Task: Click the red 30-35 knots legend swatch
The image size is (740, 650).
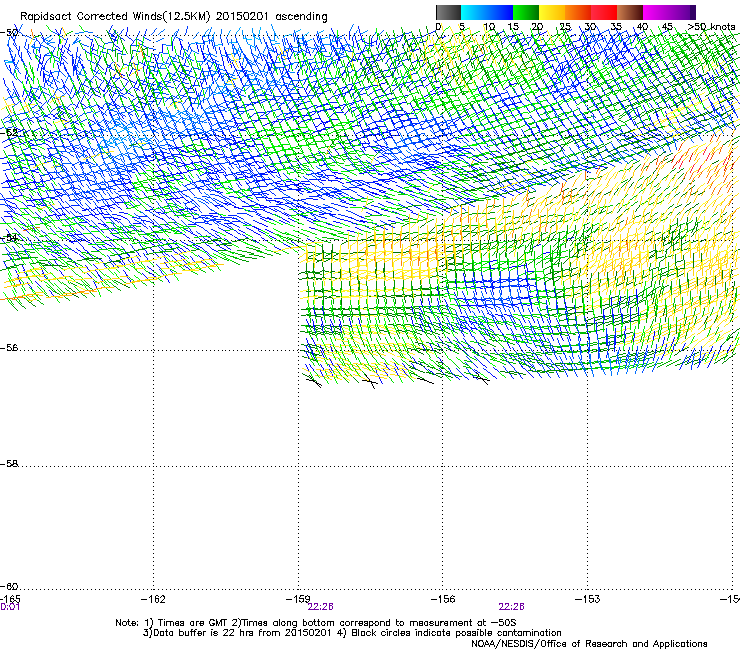Action: click(604, 12)
